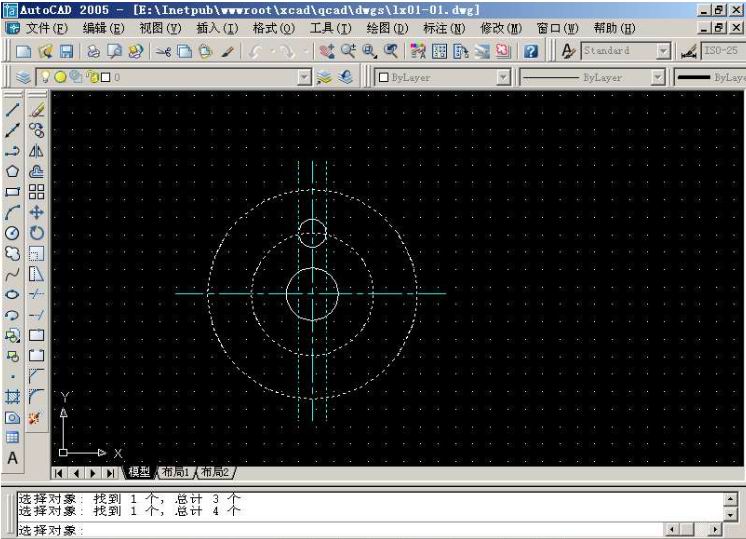The height and width of the screenshot is (539, 746).
Task: Activate the Trim modify tool
Action: 37,294
